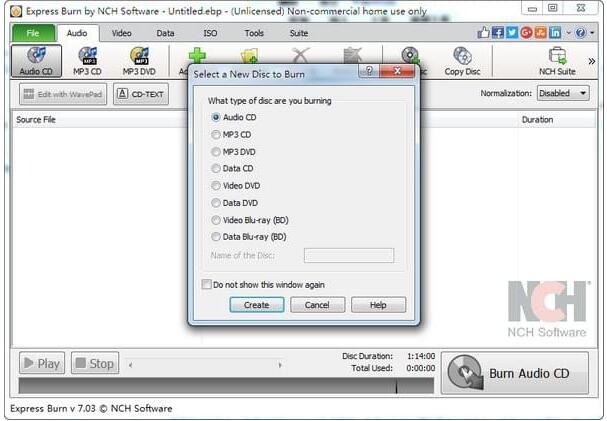Click the dialog Help button
This screenshot has height=421, width=607.
[378, 305]
